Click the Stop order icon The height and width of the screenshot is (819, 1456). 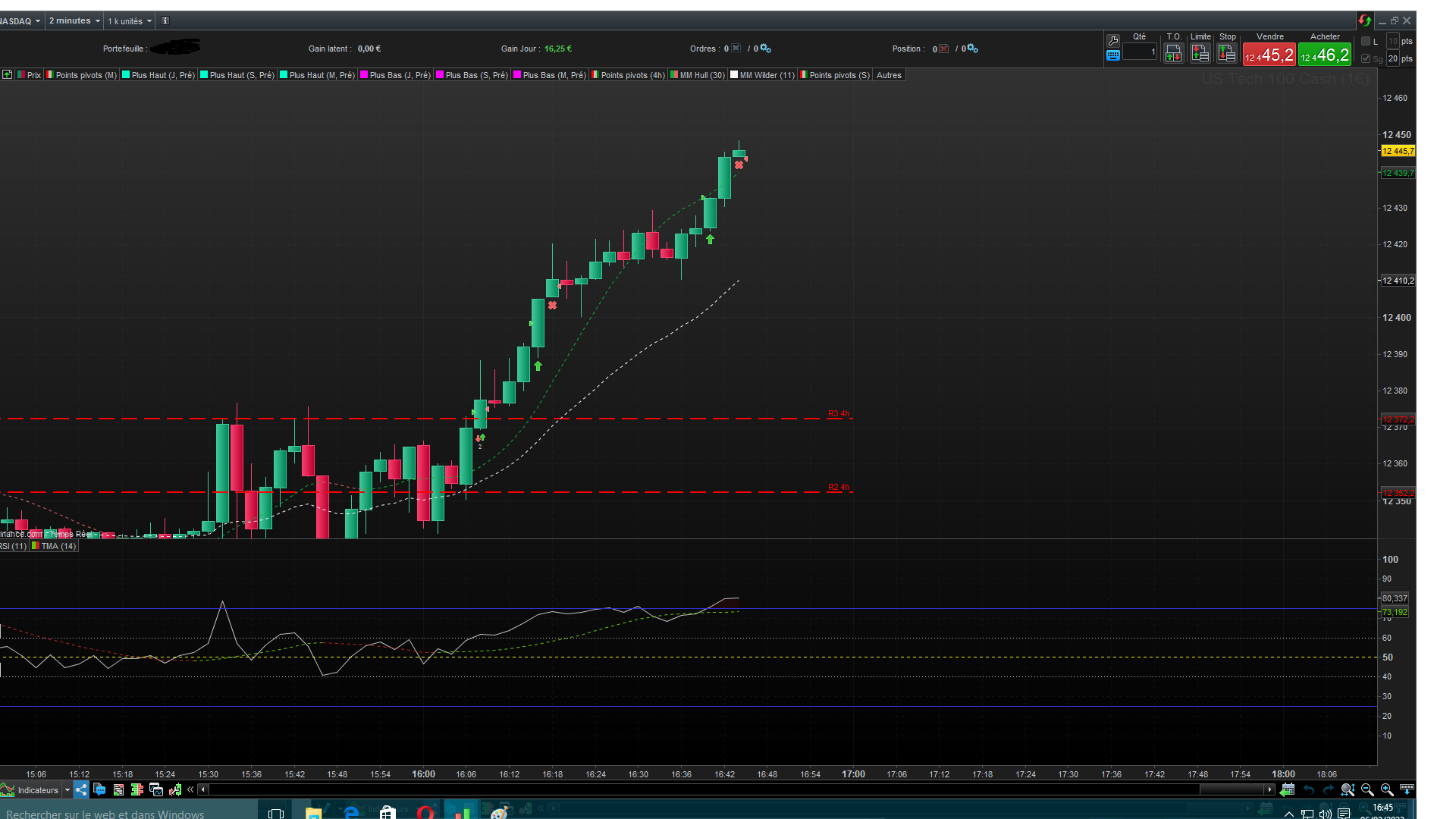pyautogui.click(x=1226, y=53)
